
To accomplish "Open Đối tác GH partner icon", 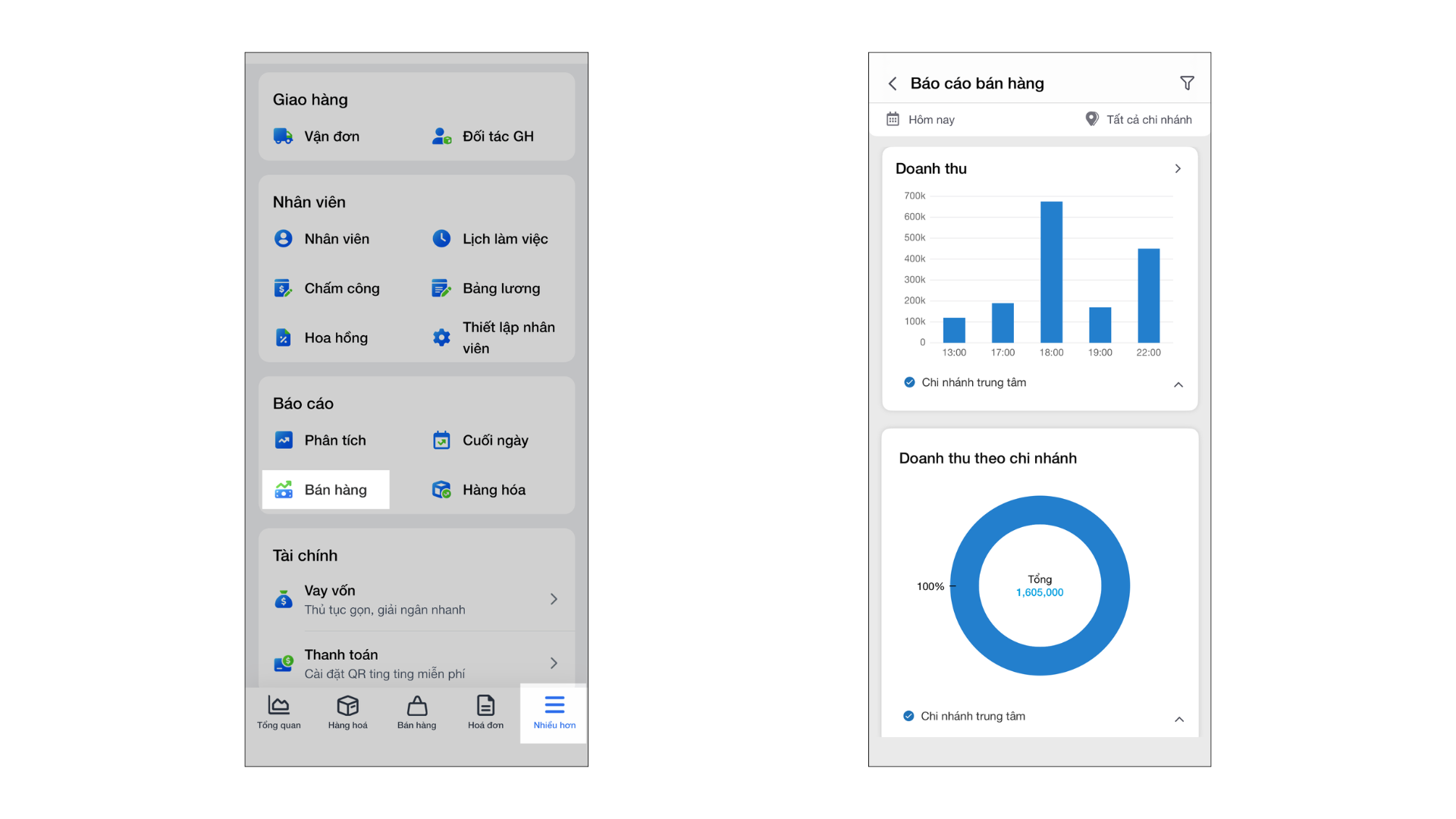I will (x=441, y=136).
